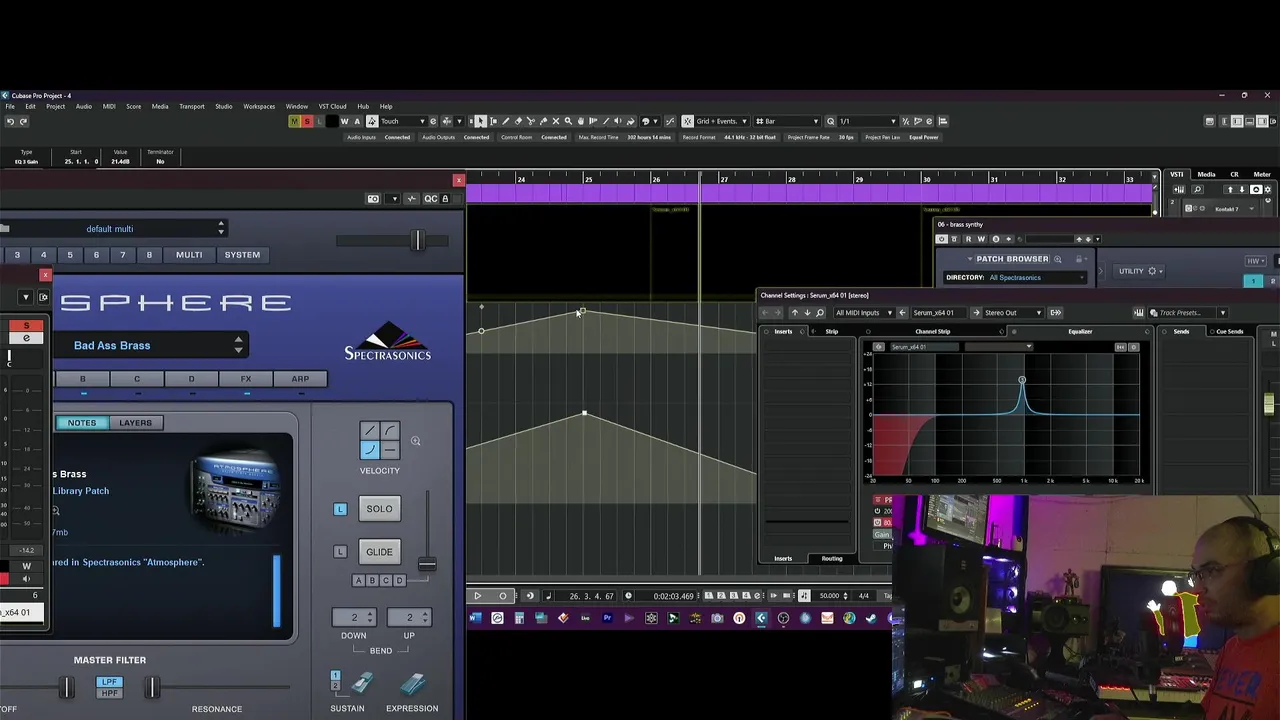The width and height of the screenshot is (1280, 720).
Task: Click the 26. 3. 4. 67 position display
Action: [x=591, y=596]
